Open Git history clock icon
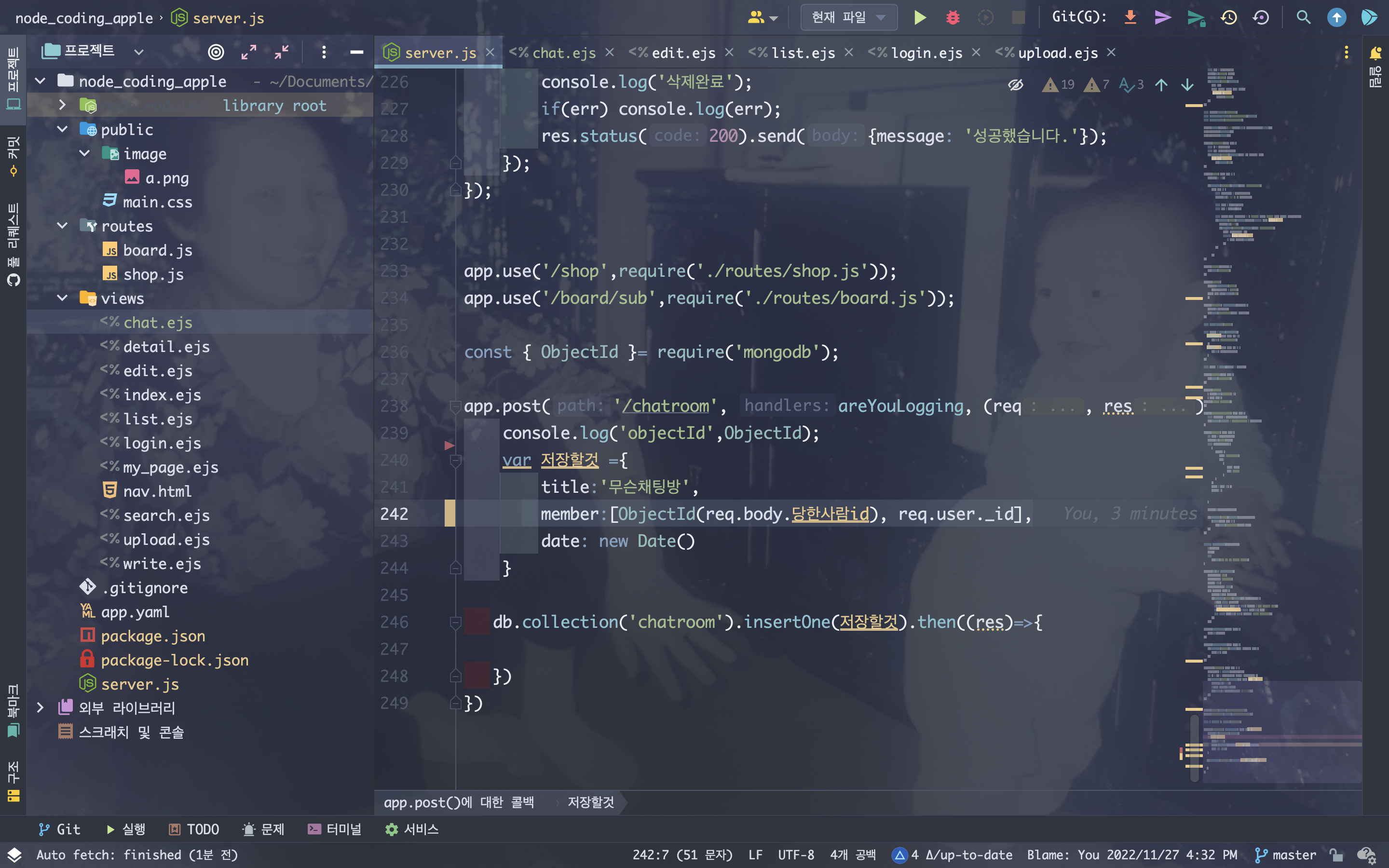Viewport: 1389px width, 868px height. click(1229, 17)
